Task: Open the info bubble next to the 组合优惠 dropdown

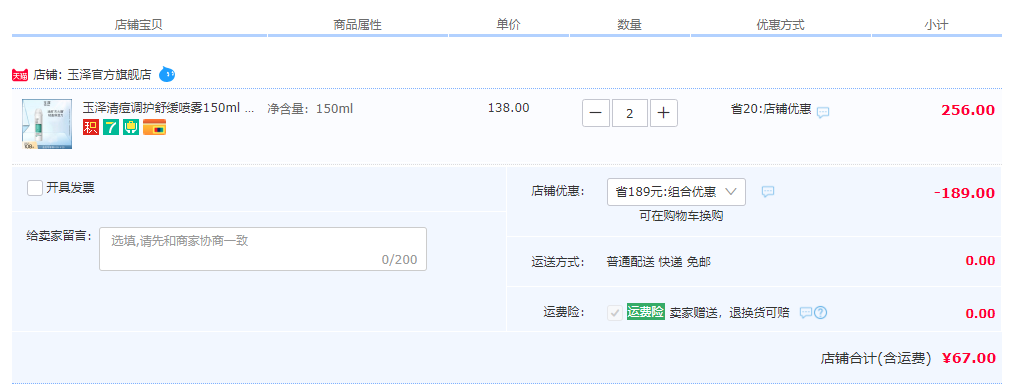Action: coord(768,191)
